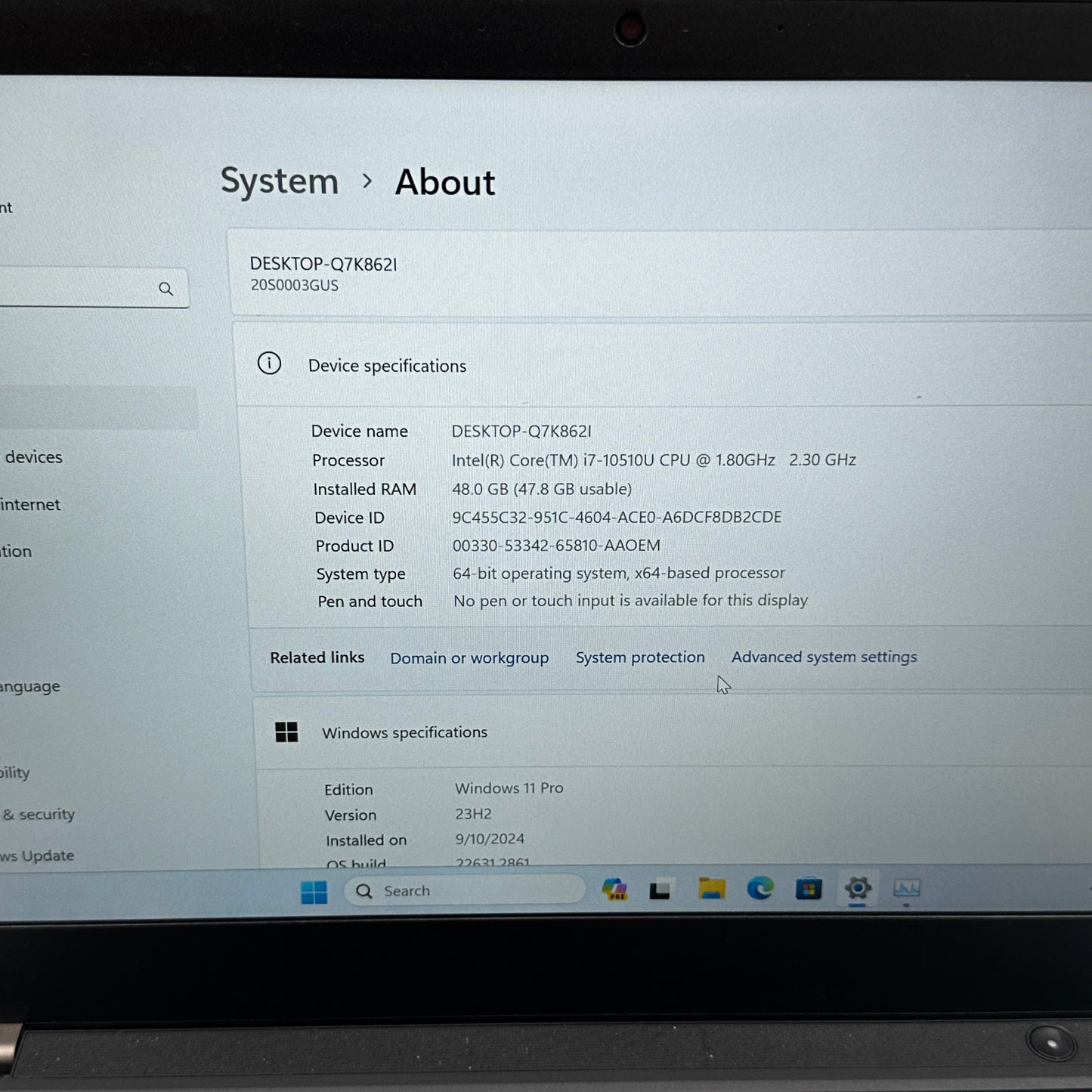Click the taskbar Search box
Viewport: 1092px width, 1092px height.
pyautogui.click(x=465, y=890)
